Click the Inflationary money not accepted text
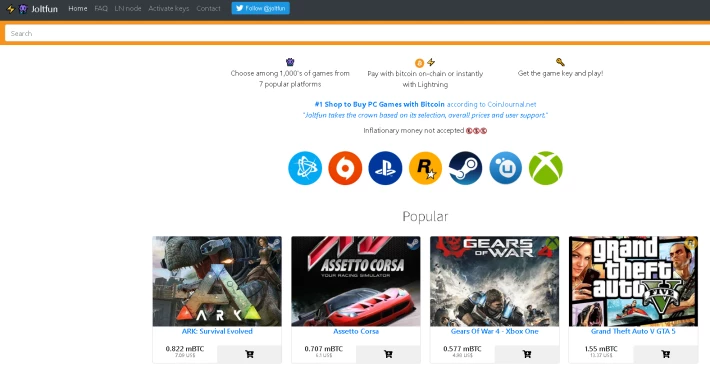 pyautogui.click(x=414, y=131)
